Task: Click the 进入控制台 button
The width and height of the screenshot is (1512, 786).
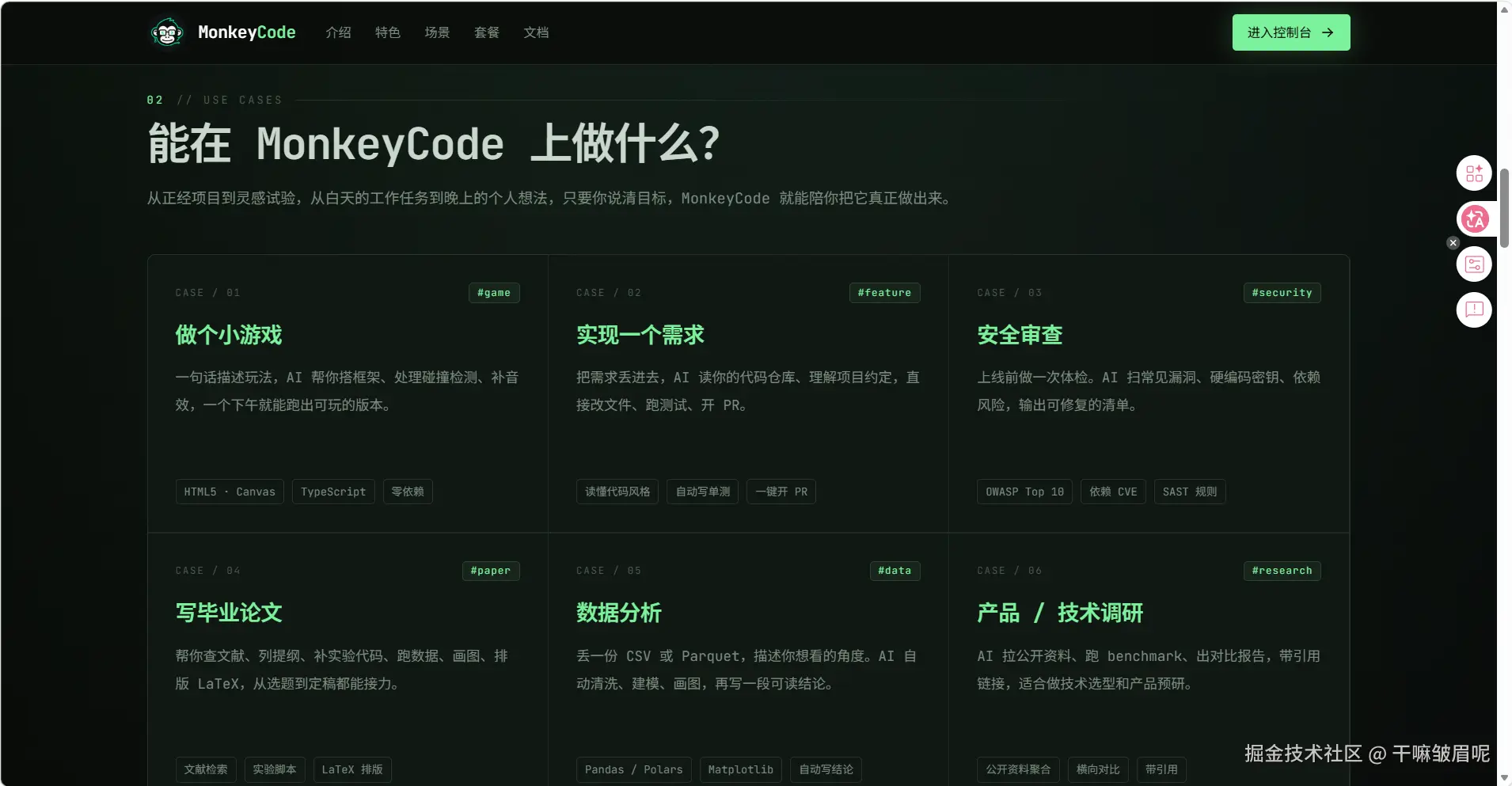Action: click(1291, 32)
